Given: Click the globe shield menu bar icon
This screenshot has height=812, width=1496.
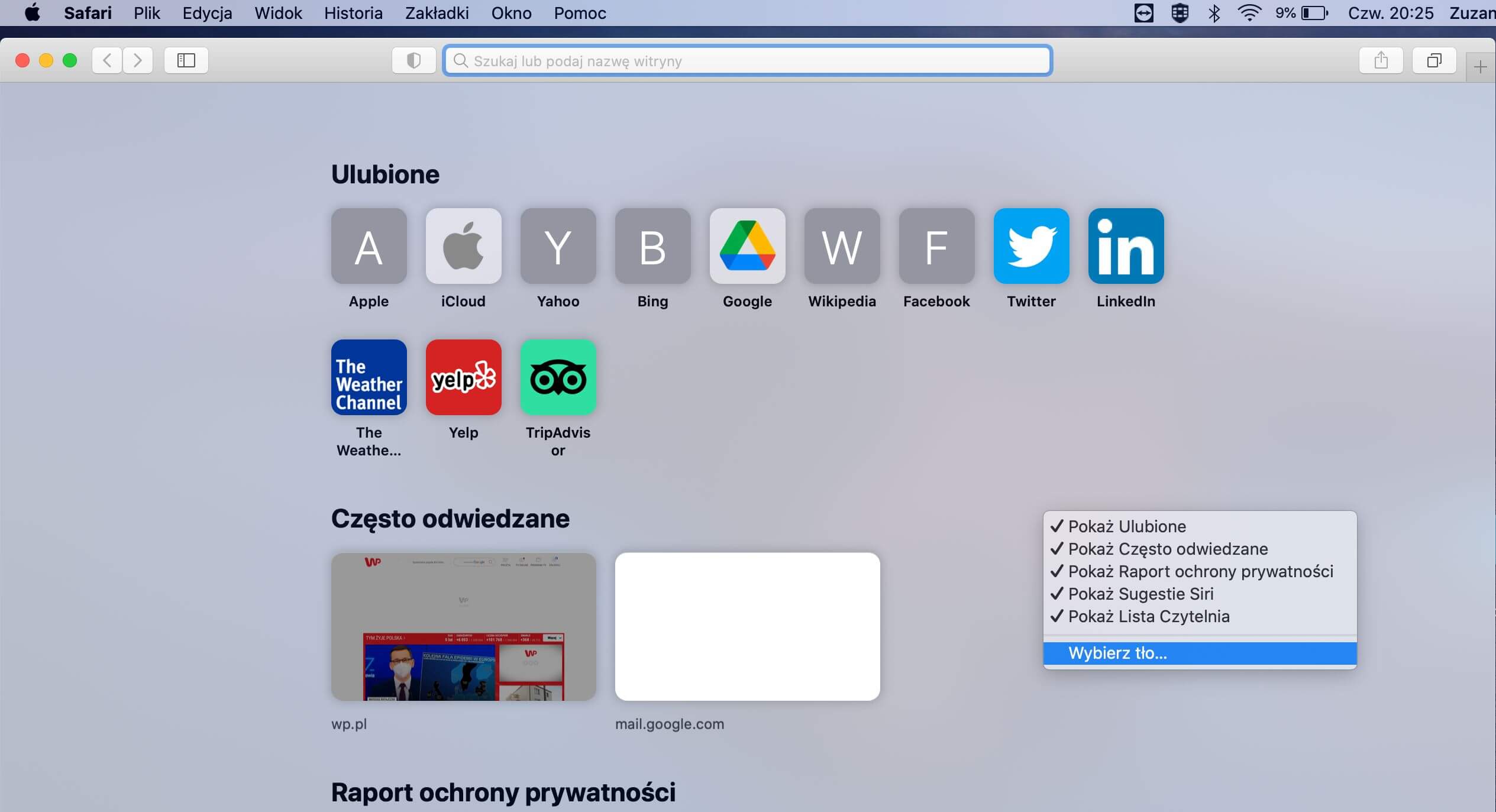Looking at the screenshot, I should pyautogui.click(x=1180, y=13).
